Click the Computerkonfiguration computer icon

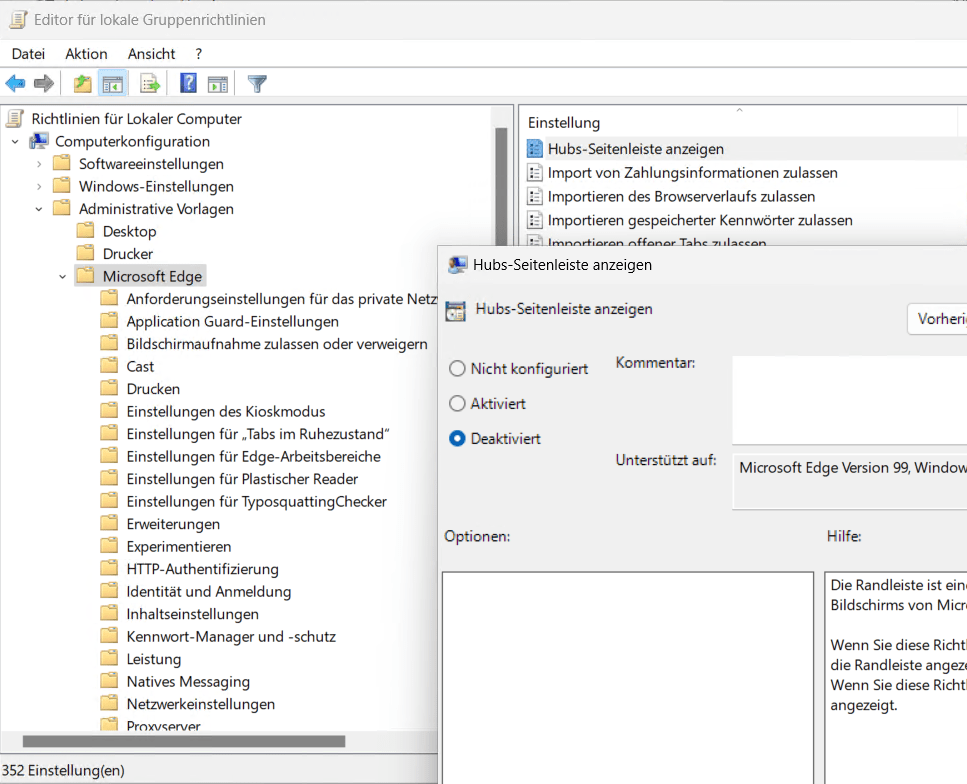(x=39, y=141)
